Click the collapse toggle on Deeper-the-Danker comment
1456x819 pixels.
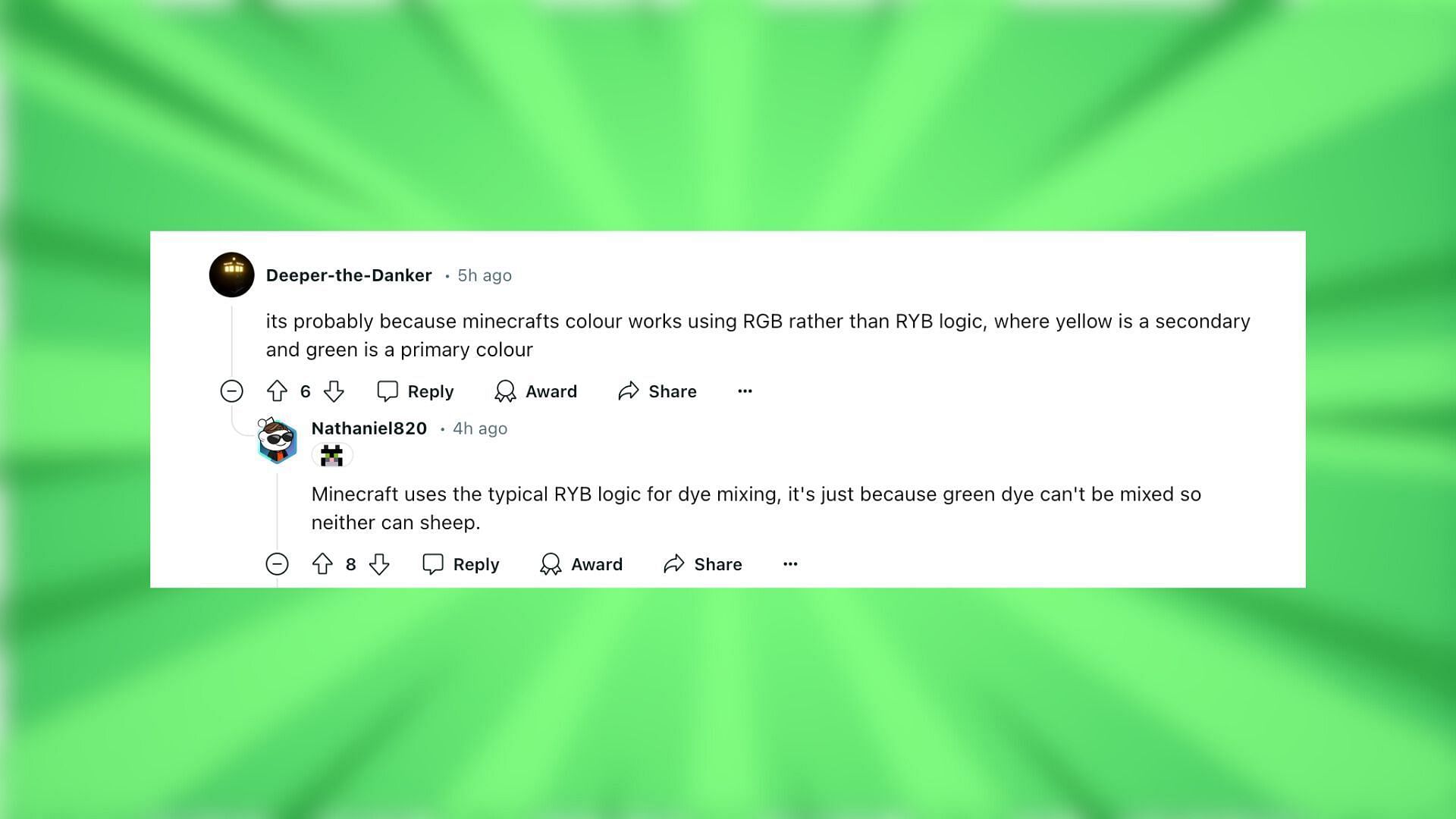click(x=232, y=390)
